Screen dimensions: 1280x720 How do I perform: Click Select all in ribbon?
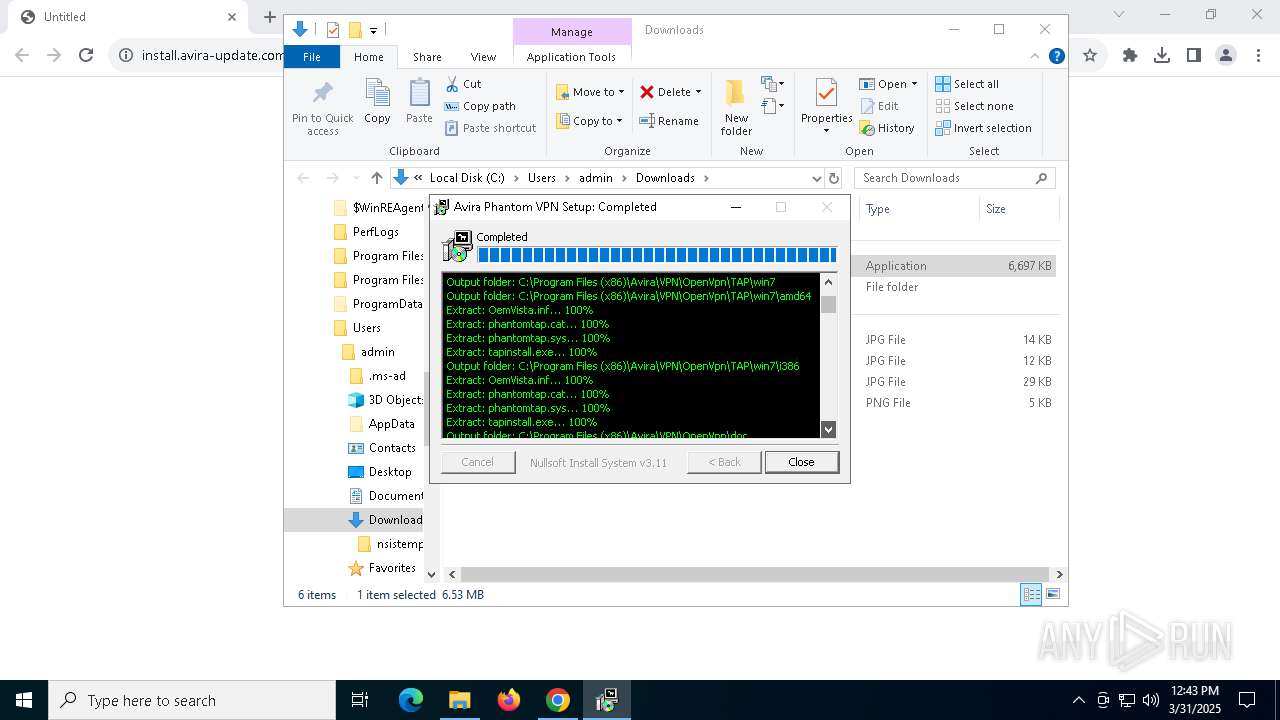tap(967, 84)
